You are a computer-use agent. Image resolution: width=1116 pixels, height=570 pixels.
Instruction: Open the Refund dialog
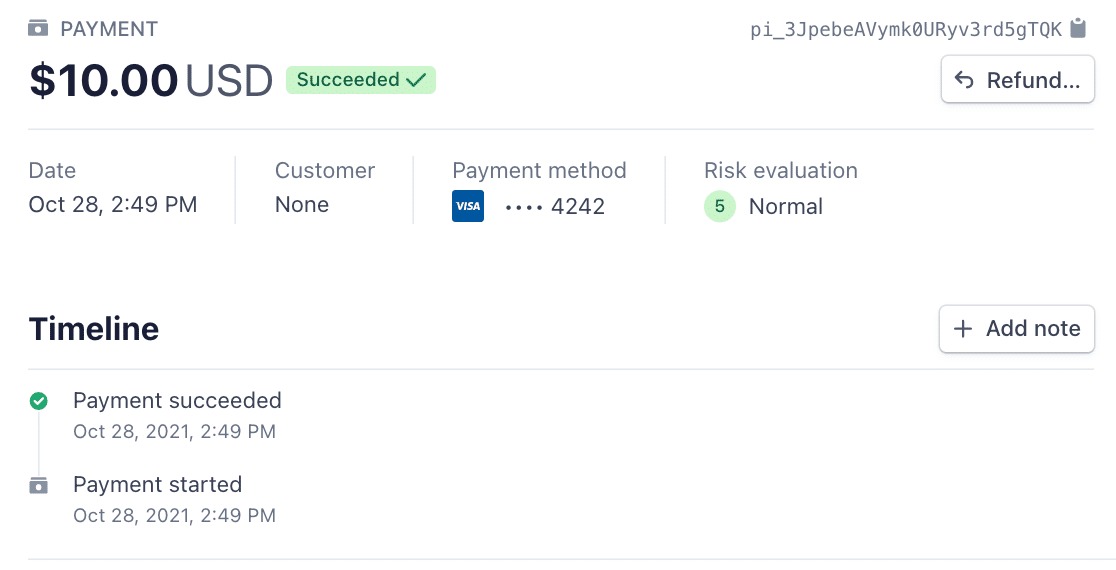(1018, 79)
